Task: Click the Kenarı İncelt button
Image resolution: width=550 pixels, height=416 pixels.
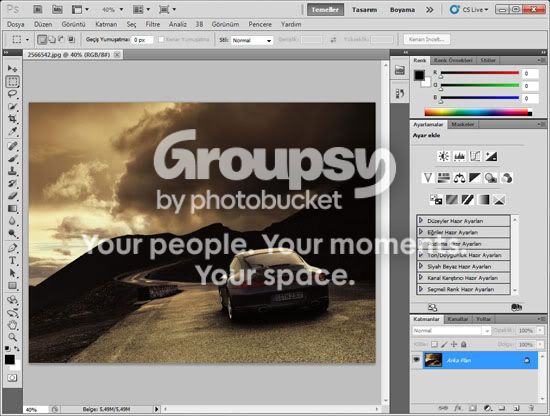Action: point(427,39)
